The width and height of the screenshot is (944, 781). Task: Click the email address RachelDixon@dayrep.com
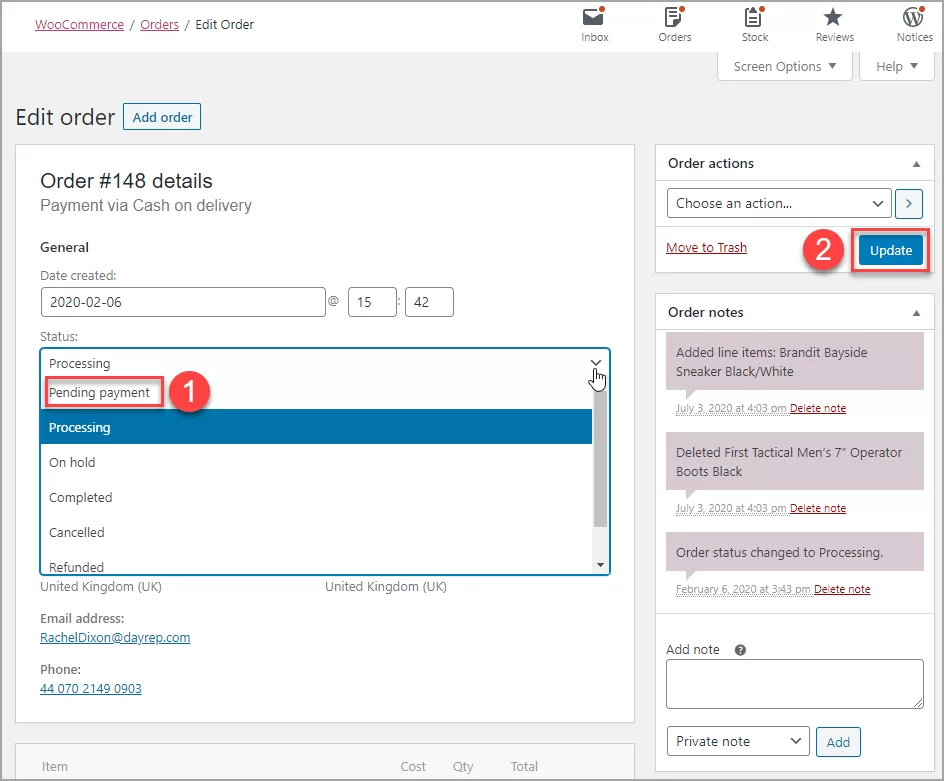(x=114, y=637)
